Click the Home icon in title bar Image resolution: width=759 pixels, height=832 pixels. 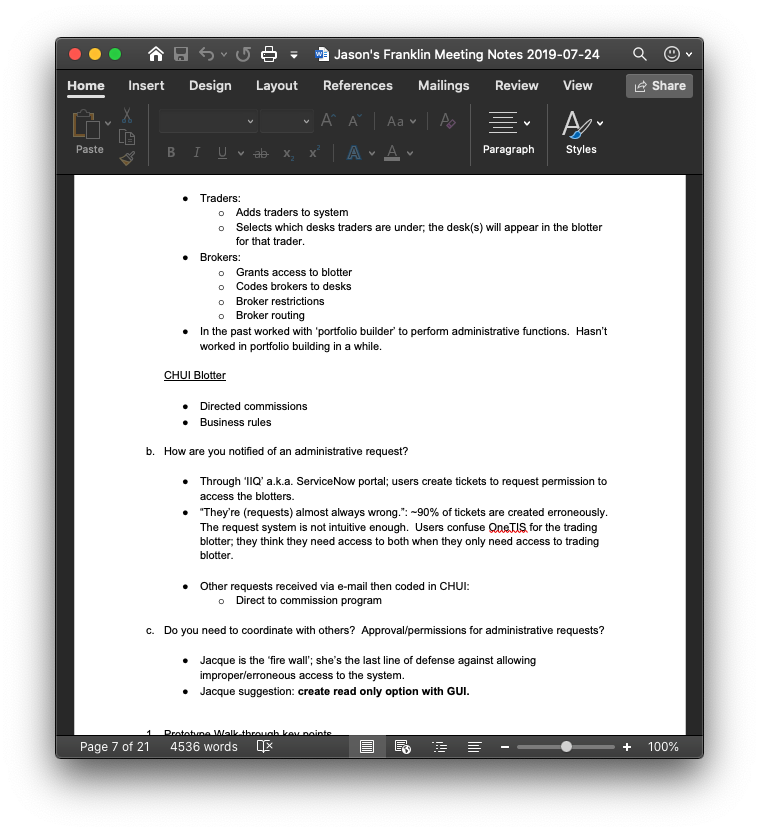pos(156,54)
